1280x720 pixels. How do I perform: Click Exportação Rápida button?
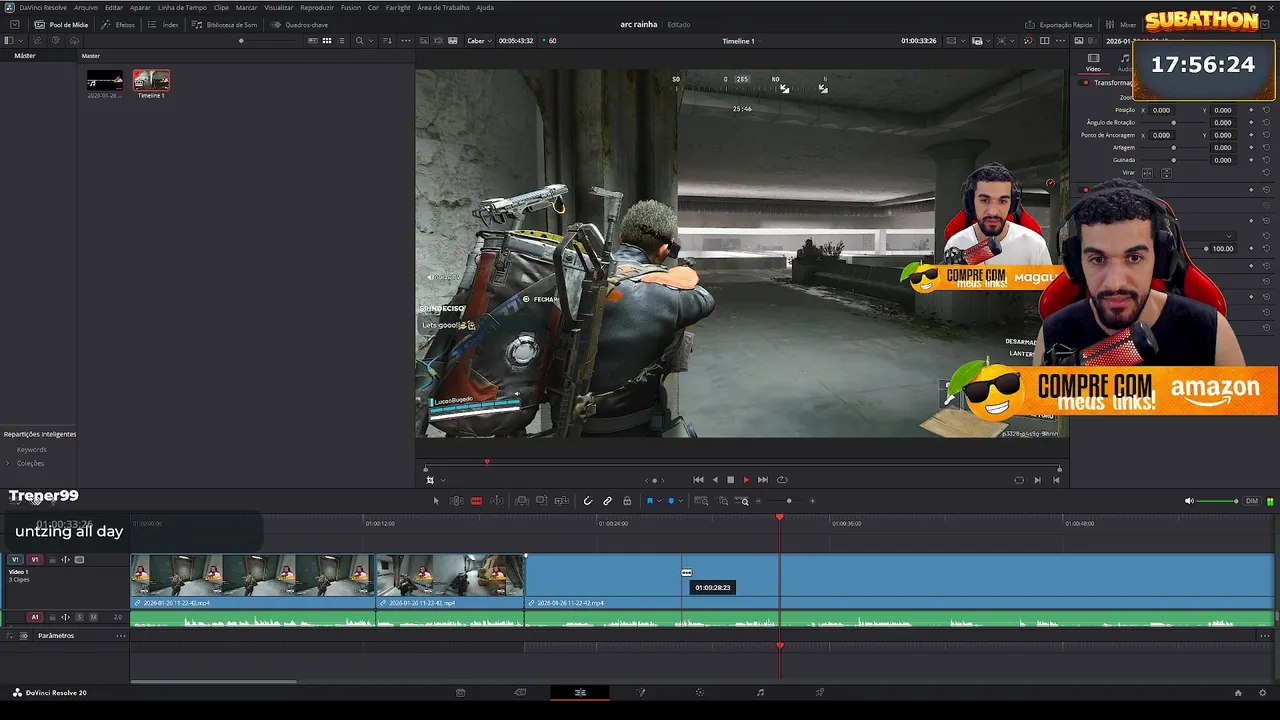1059,24
